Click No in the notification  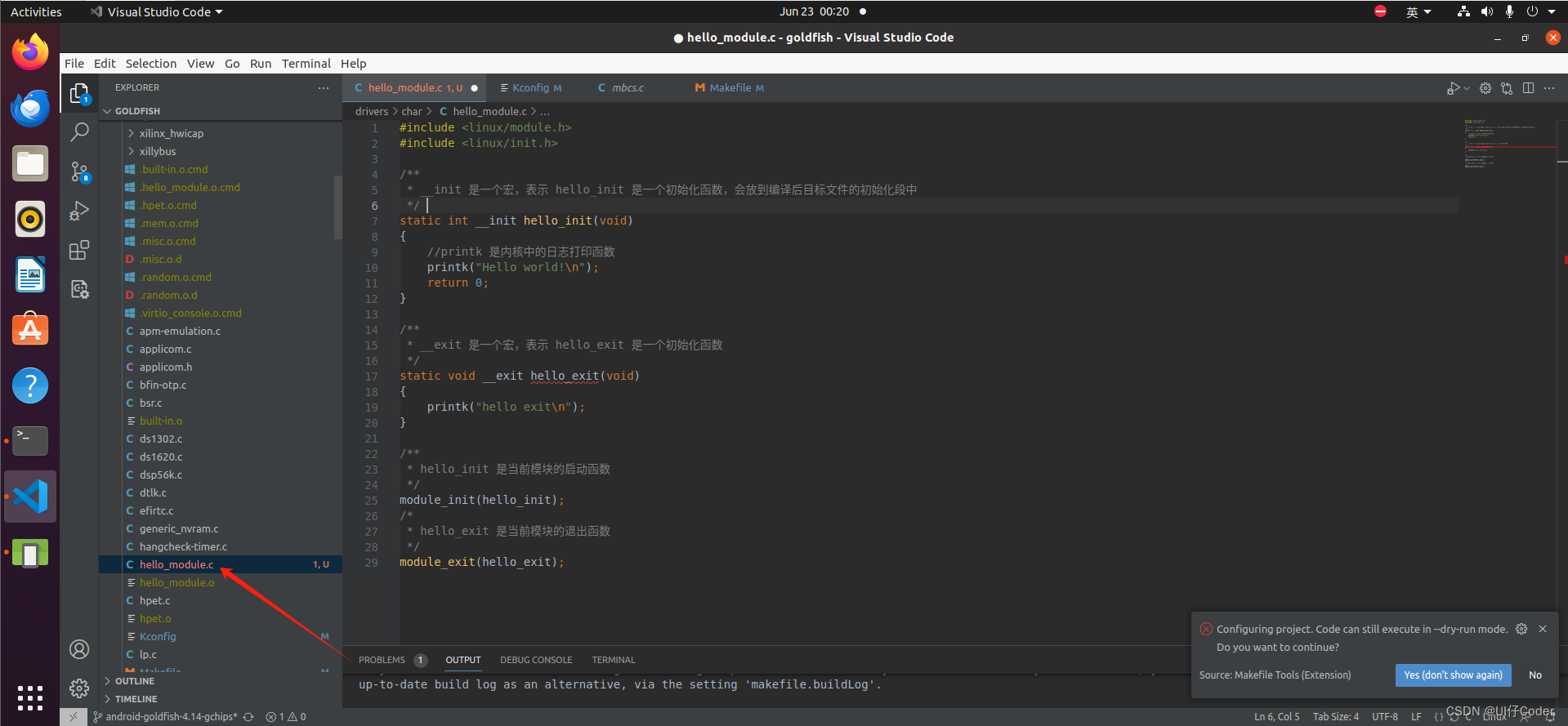click(1535, 675)
